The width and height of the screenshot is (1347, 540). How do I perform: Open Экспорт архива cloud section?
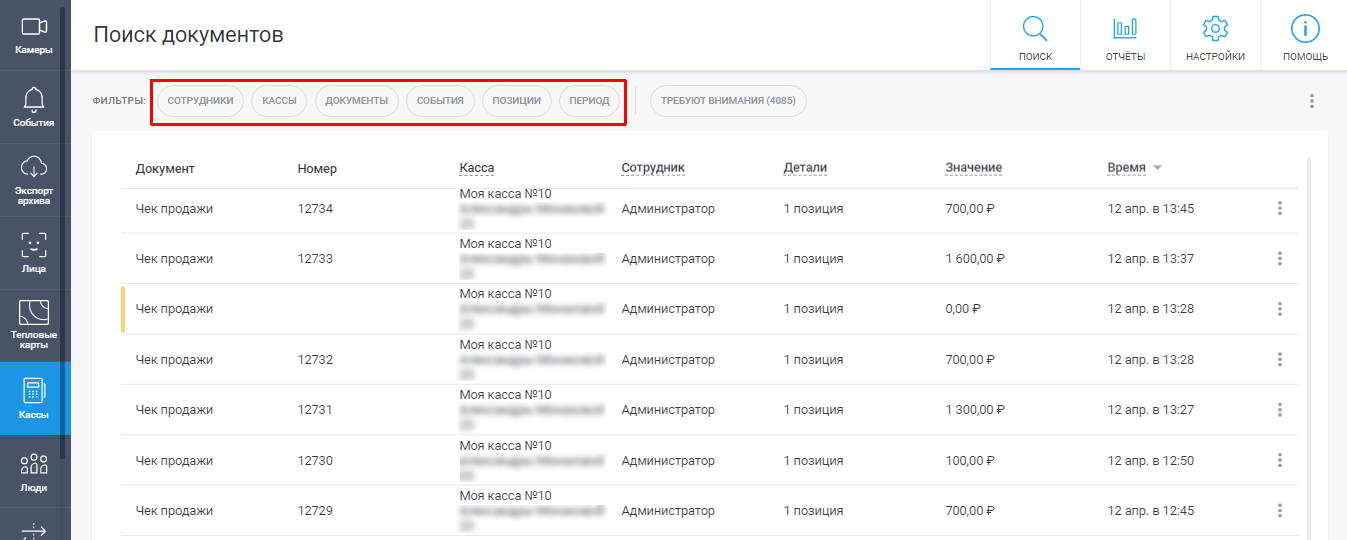[34, 181]
